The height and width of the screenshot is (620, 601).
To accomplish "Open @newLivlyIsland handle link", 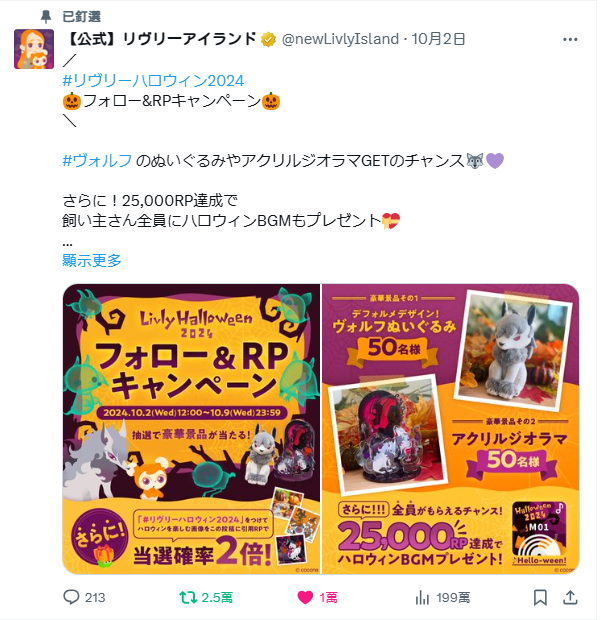I will [340, 39].
